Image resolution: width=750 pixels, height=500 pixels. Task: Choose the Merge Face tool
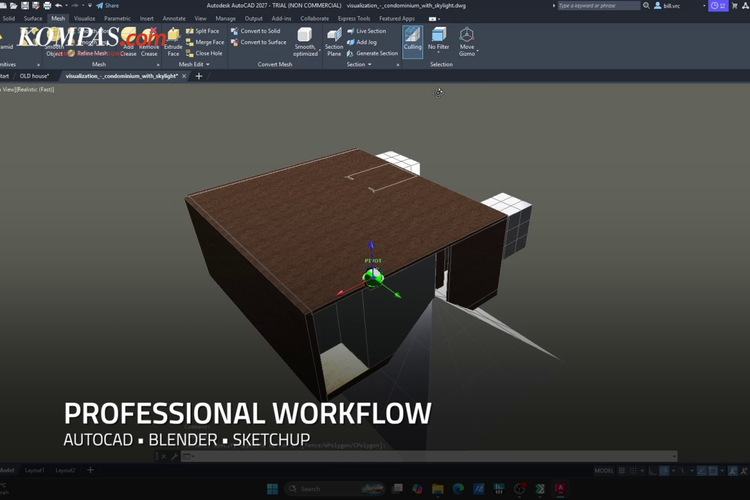pos(205,42)
